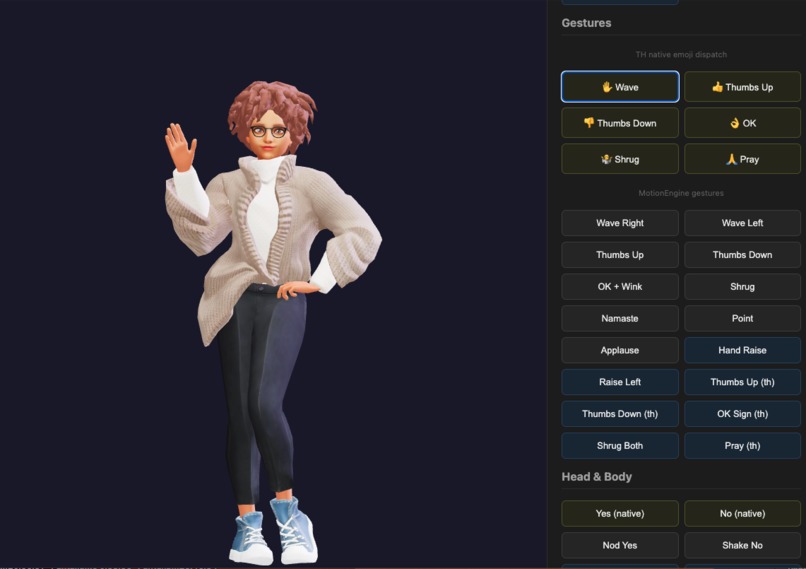Click plain Thumbs Down in MotionEngine gestures
The image size is (806, 569).
(742, 255)
